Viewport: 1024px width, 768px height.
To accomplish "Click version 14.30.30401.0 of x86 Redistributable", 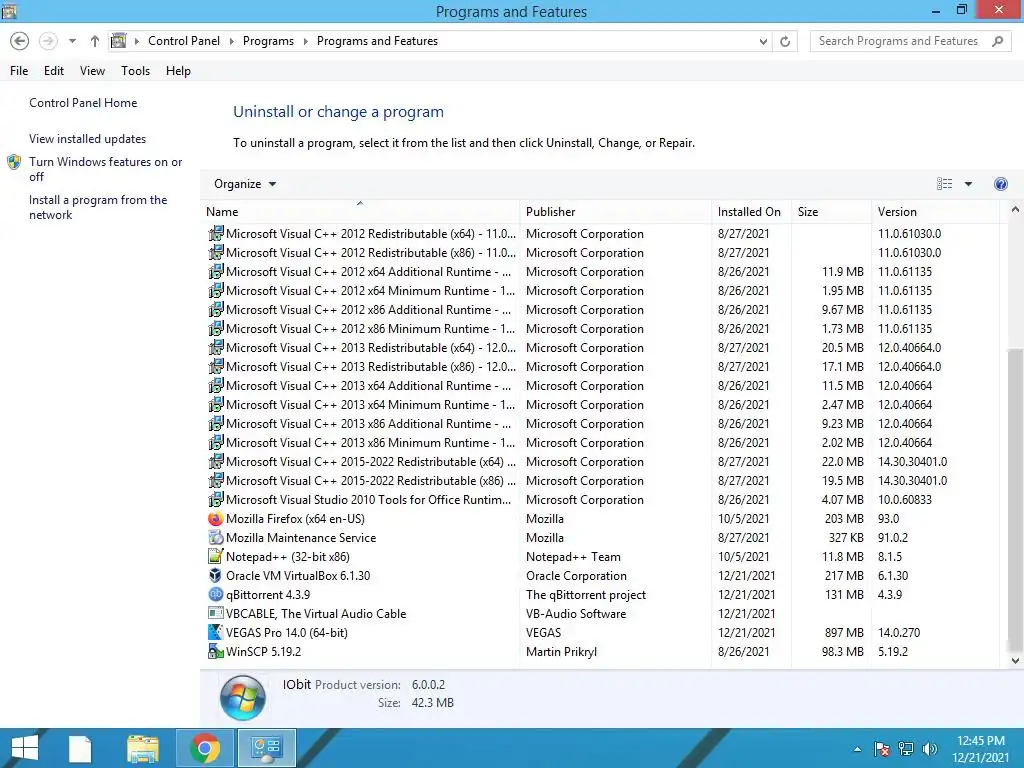I will click(x=912, y=481).
